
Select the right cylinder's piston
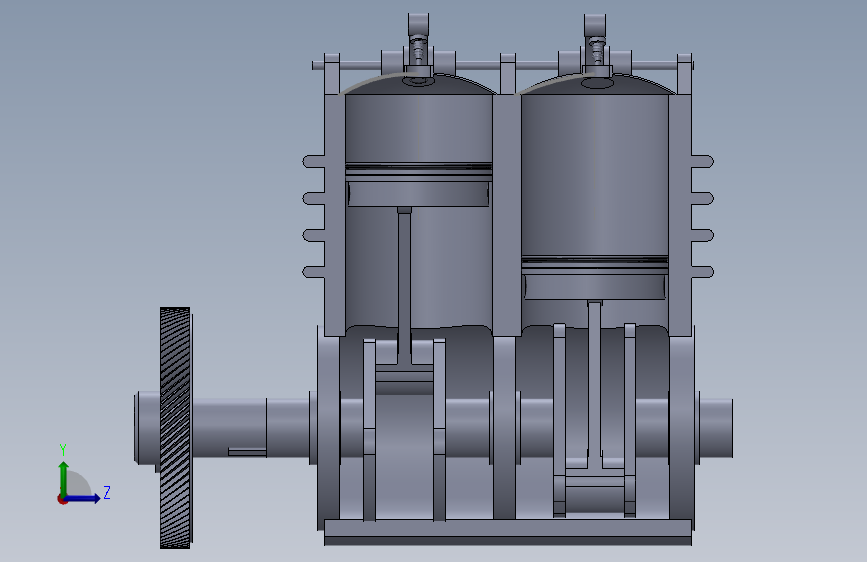point(595,278)
